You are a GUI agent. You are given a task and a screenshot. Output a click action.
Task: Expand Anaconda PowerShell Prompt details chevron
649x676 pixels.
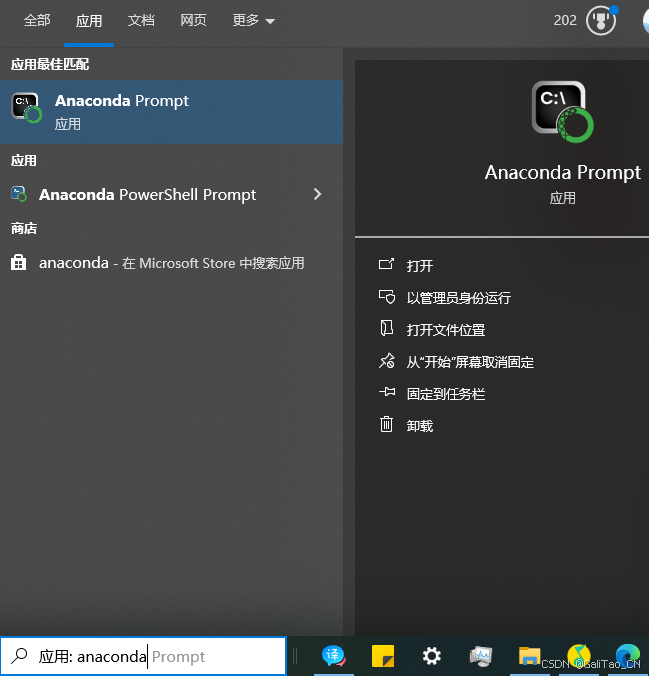pos(317,194)
